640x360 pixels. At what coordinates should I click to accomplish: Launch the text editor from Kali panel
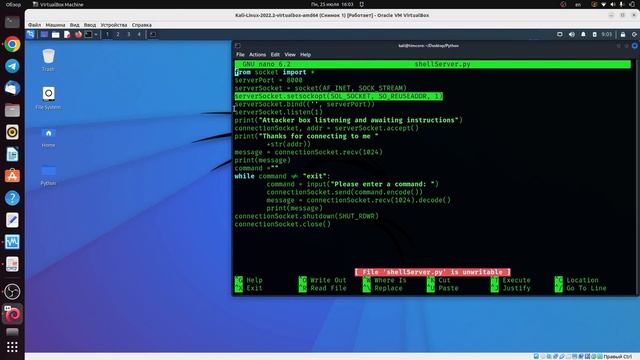(x=67, y=35)
